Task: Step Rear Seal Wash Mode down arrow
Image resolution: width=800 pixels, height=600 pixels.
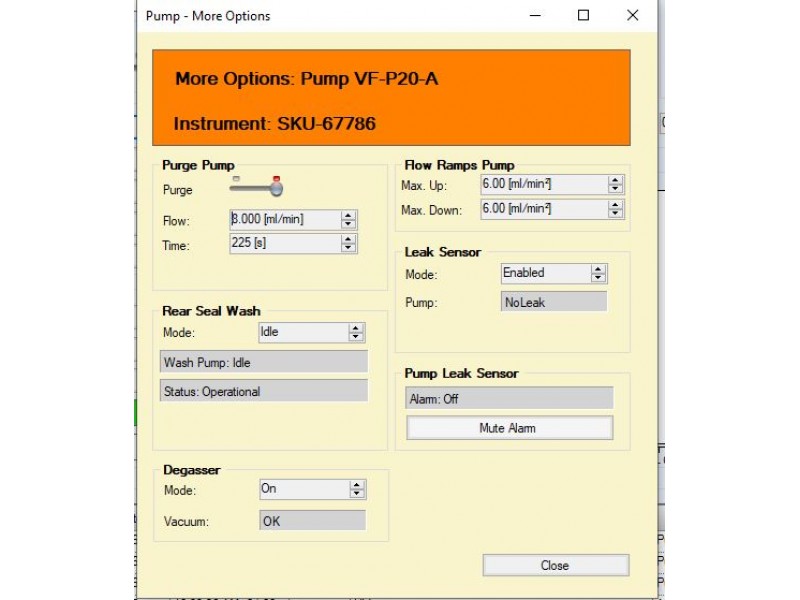Action: pyautogui.click(x=356, y=337)
